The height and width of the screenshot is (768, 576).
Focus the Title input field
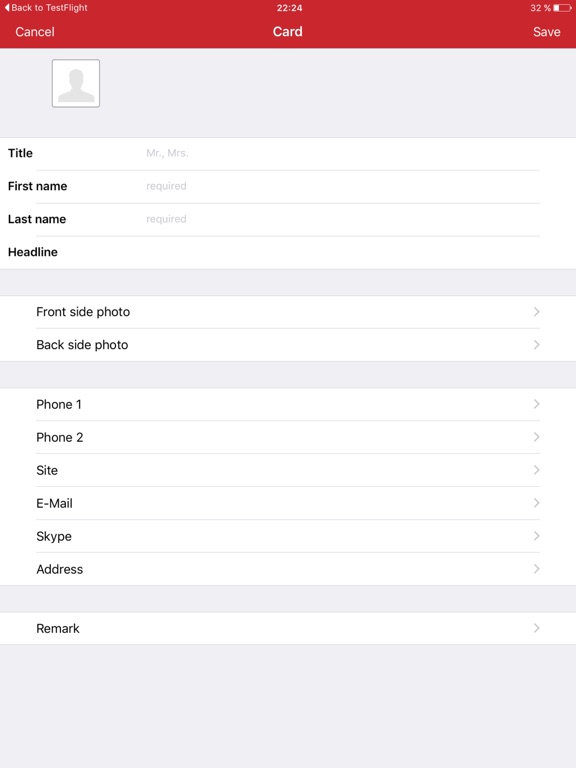click(x=343, y=153)
